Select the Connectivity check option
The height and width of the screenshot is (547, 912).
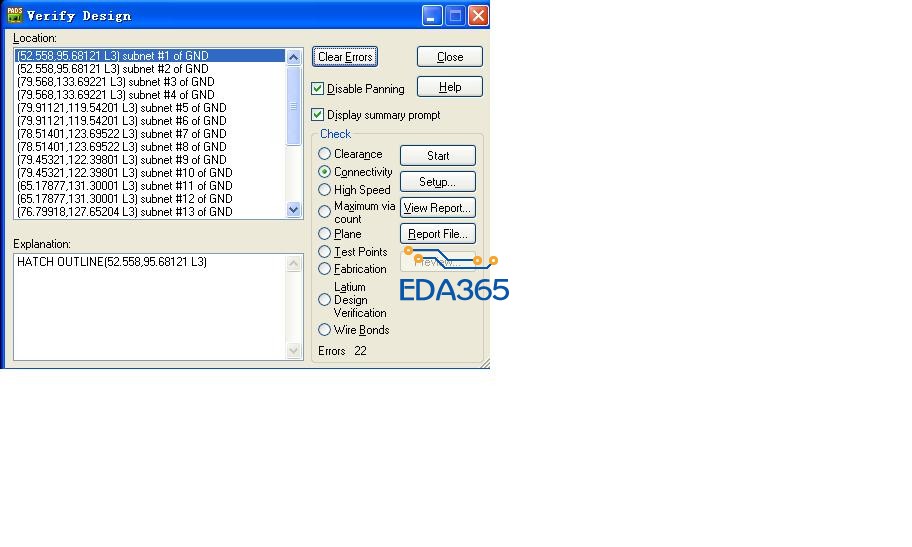[325, 172]
